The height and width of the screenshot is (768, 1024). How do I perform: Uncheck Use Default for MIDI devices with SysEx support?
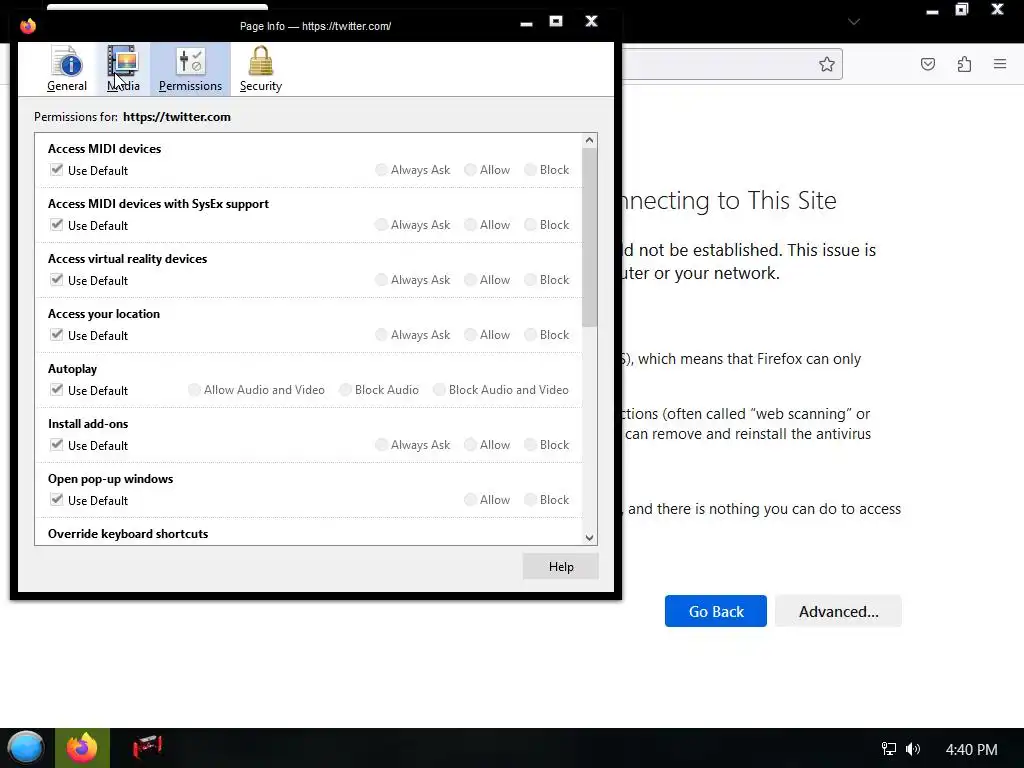pyautogui.click(x=57, y=225)
